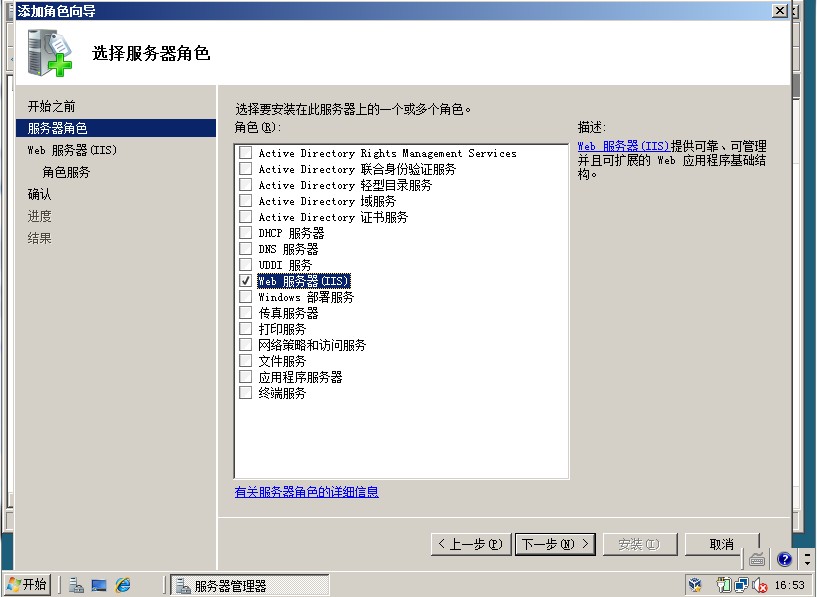Click 上一步 to go back
Viewport: 817px width, 597px height.
471,544
